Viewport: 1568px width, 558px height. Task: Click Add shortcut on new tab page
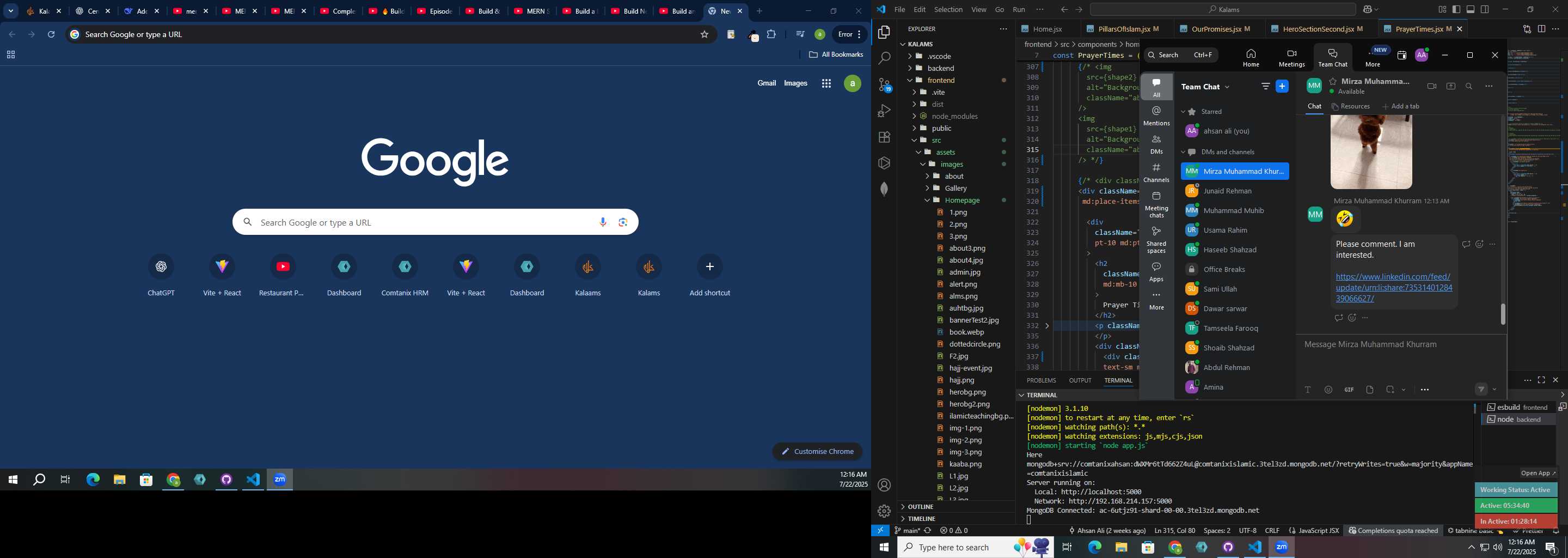click(x=710, y=276)
